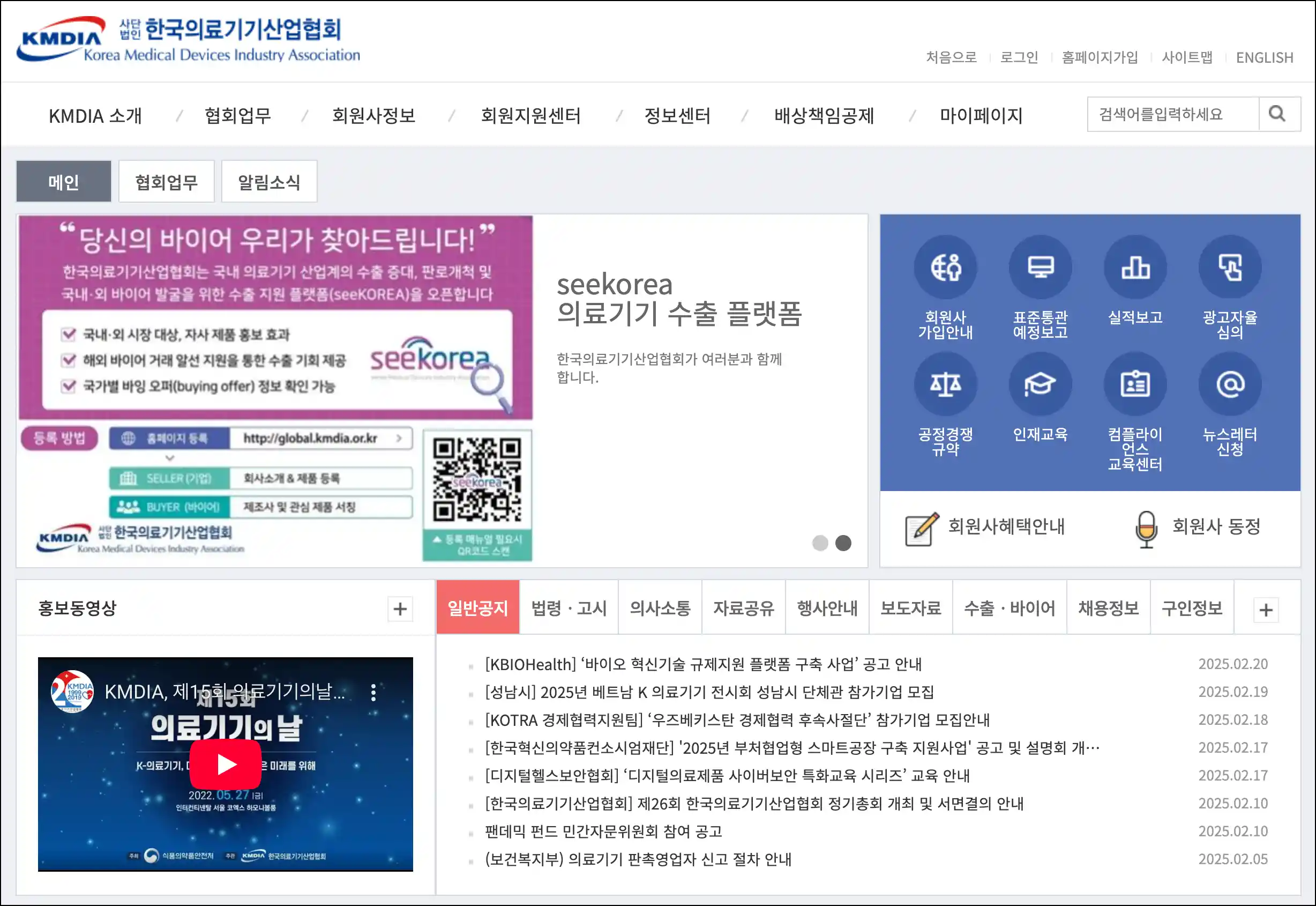The height and width of the screenshot is (906, 1316).
Task: Open the 광고자율 심의 icon
Action: [1230, 267]
